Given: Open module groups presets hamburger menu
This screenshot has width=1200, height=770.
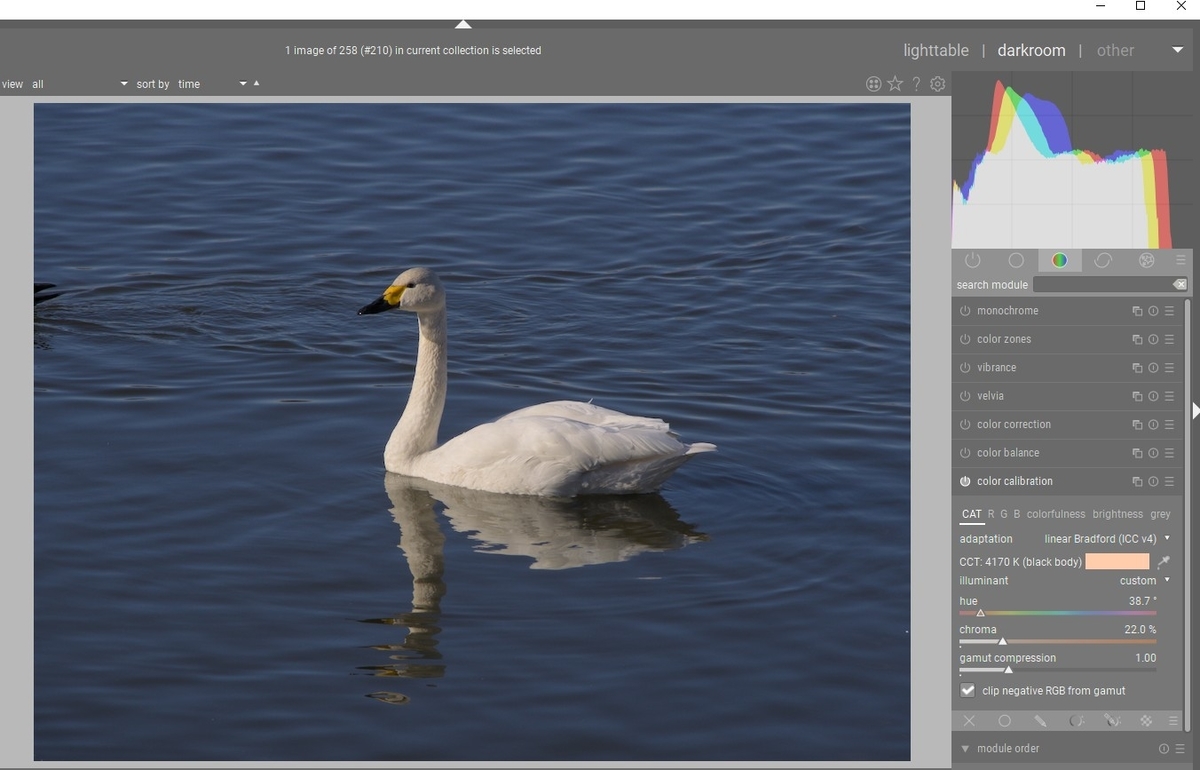Looking at the screenshot, I should coord(1181,260).
